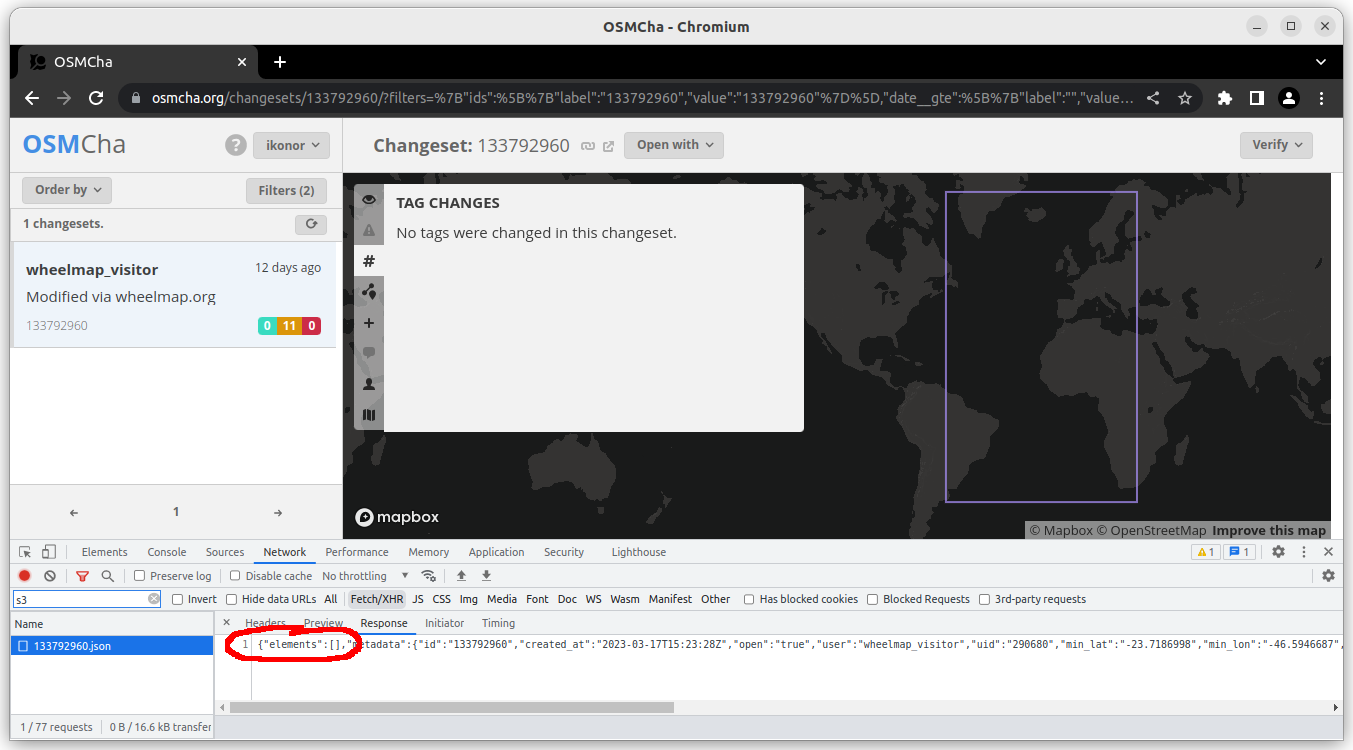The image size is (1353, 750).
Task: Filter requests by JS type
Action: pyautogui.click(x=418, y=599)
